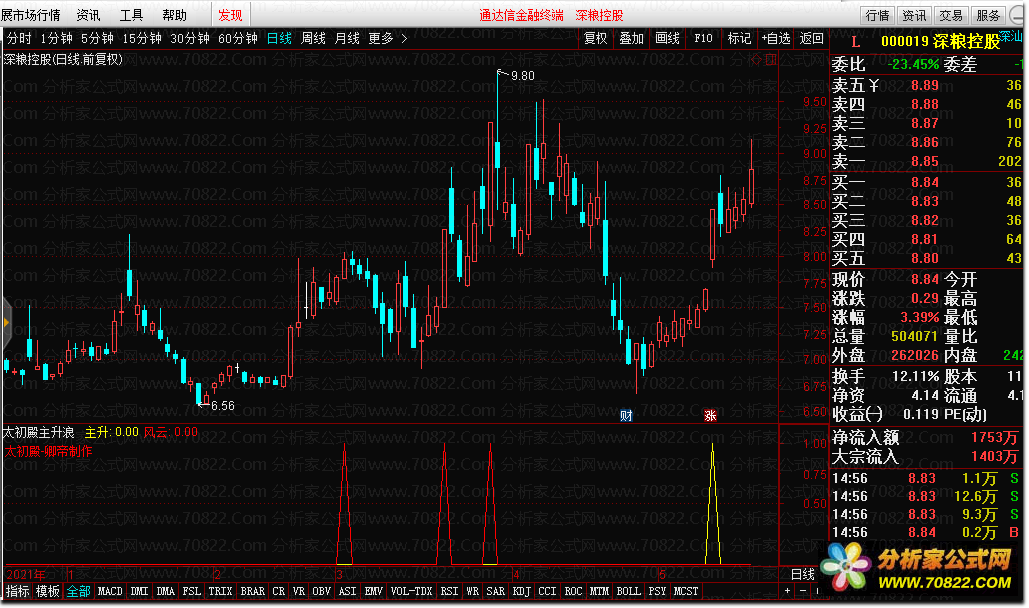Switch to the OBV indicator
The width and height of the screenshot is (1029, 608).
coord(322,591)
